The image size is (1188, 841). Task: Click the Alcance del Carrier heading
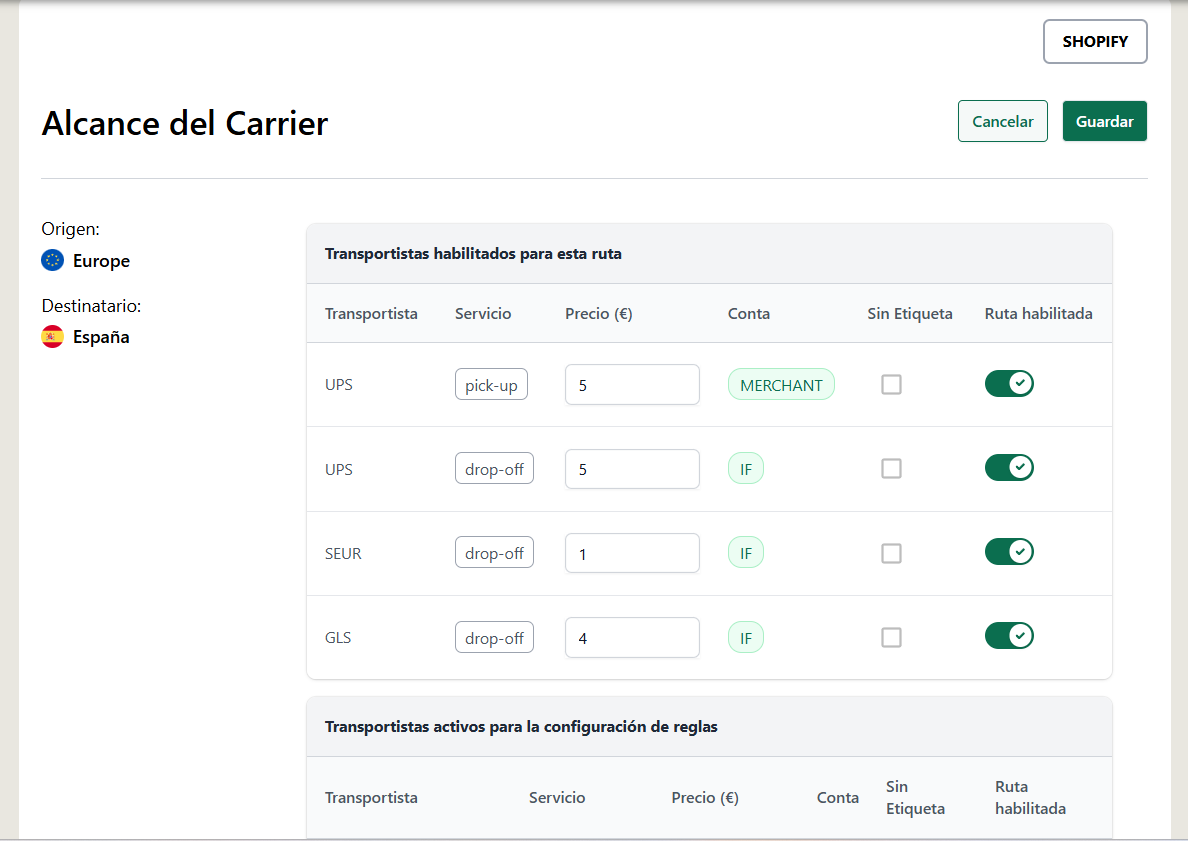[184, 123]
